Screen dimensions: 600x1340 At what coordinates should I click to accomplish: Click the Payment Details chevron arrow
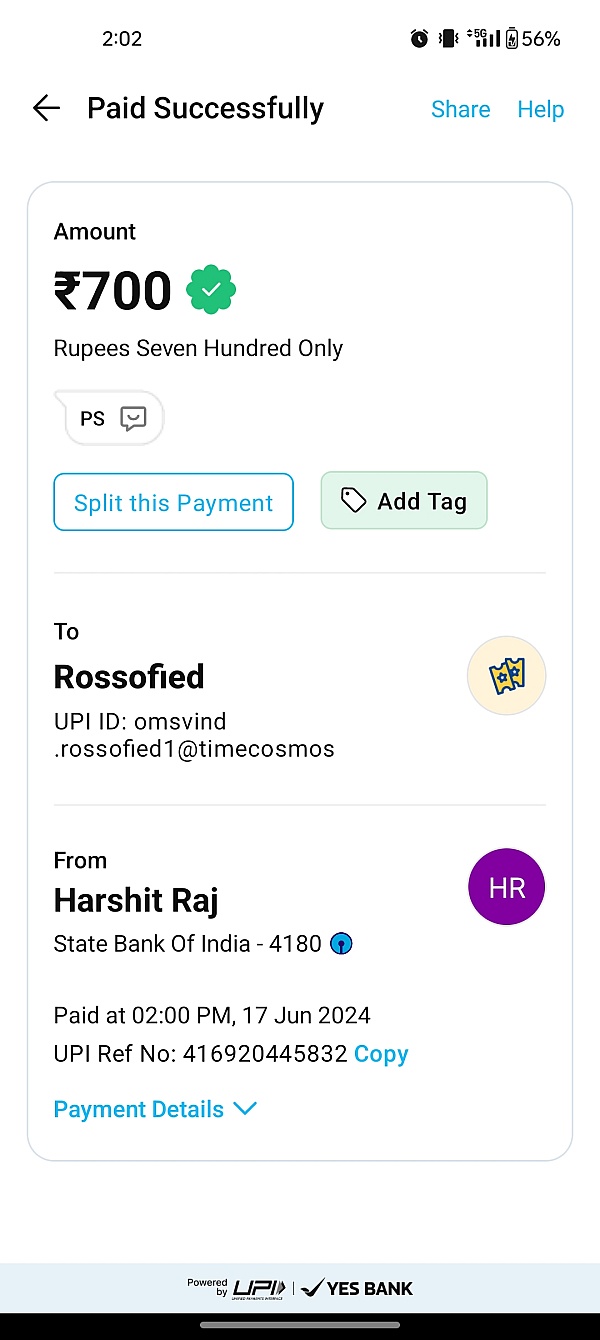click(x=245, y=1109)
